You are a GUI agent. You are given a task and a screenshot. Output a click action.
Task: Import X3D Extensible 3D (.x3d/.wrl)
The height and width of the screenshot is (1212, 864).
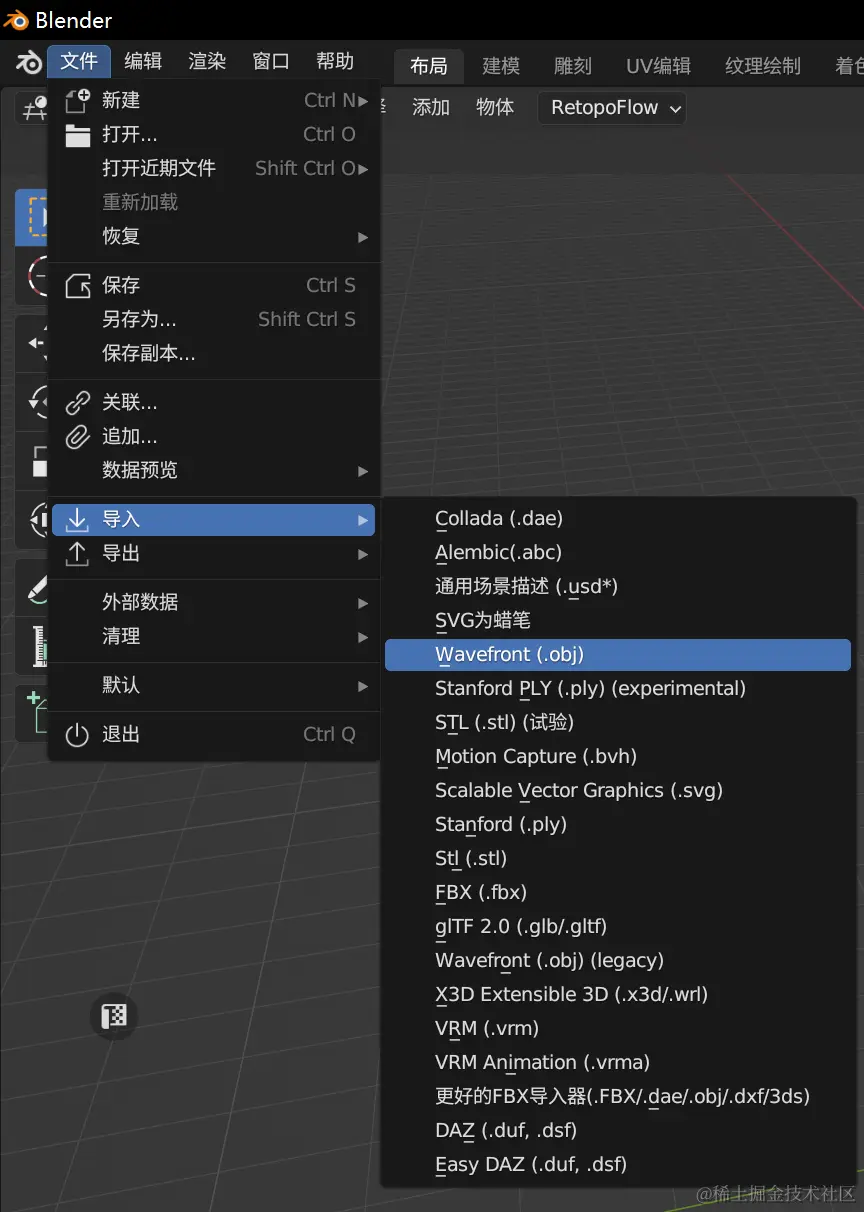618,994
